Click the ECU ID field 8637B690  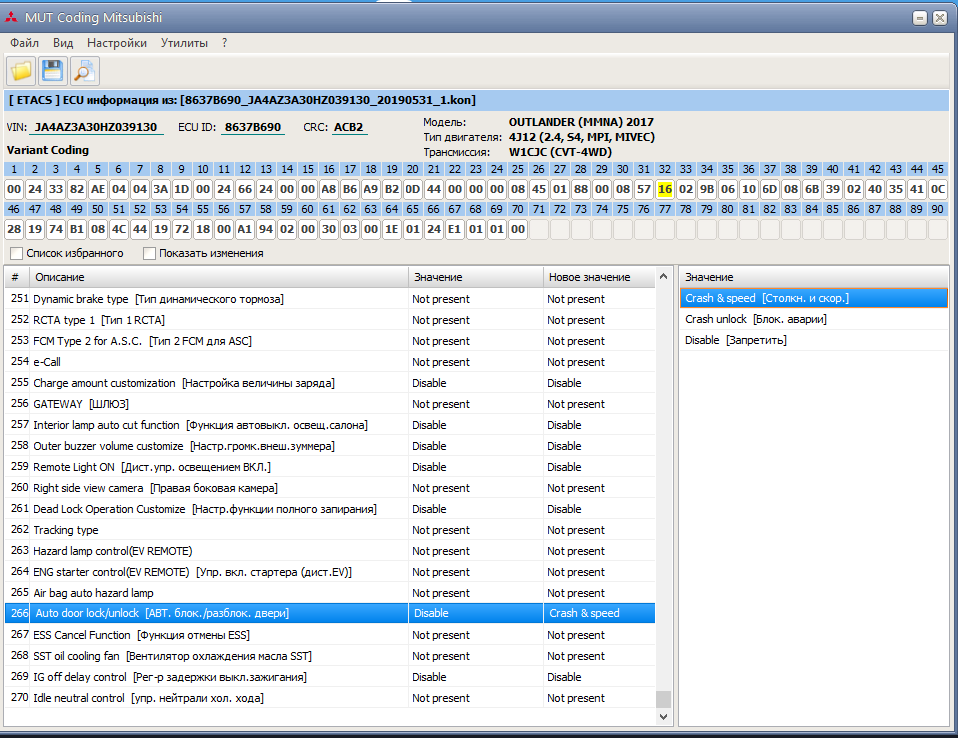pos(253,127)
